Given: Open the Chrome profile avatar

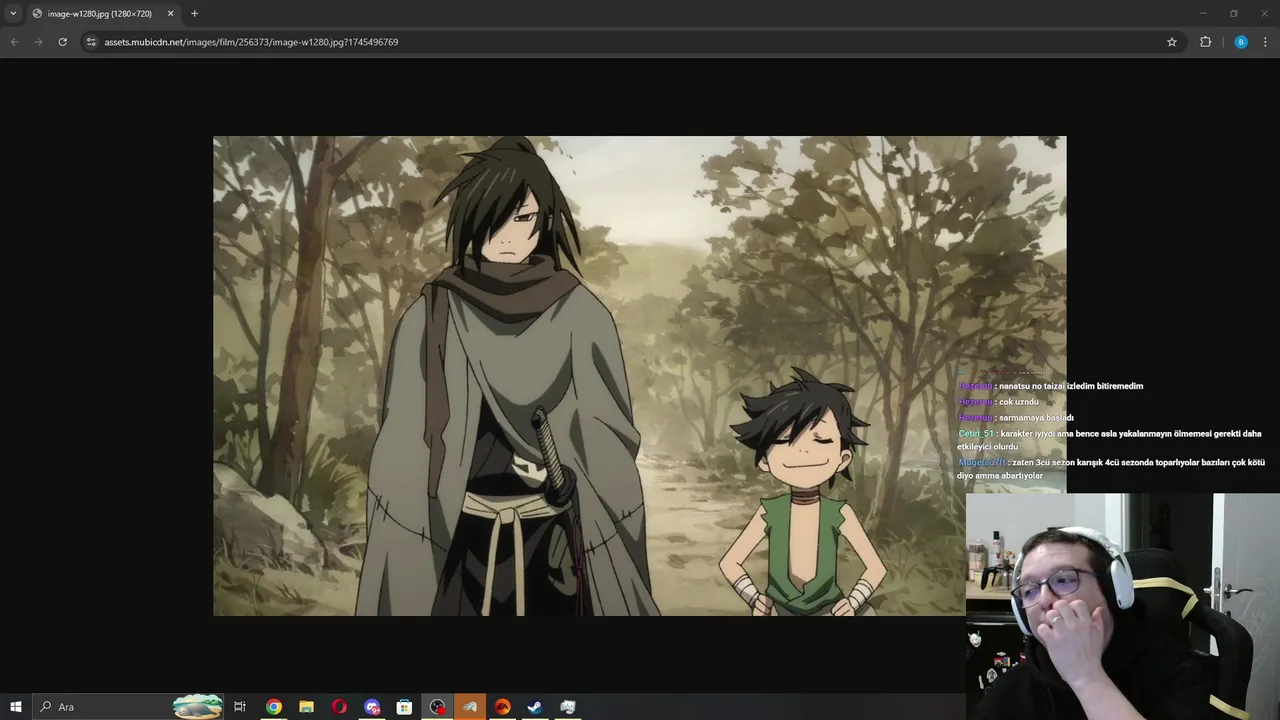Looking at the screenshot, I should pos(1241,42).
